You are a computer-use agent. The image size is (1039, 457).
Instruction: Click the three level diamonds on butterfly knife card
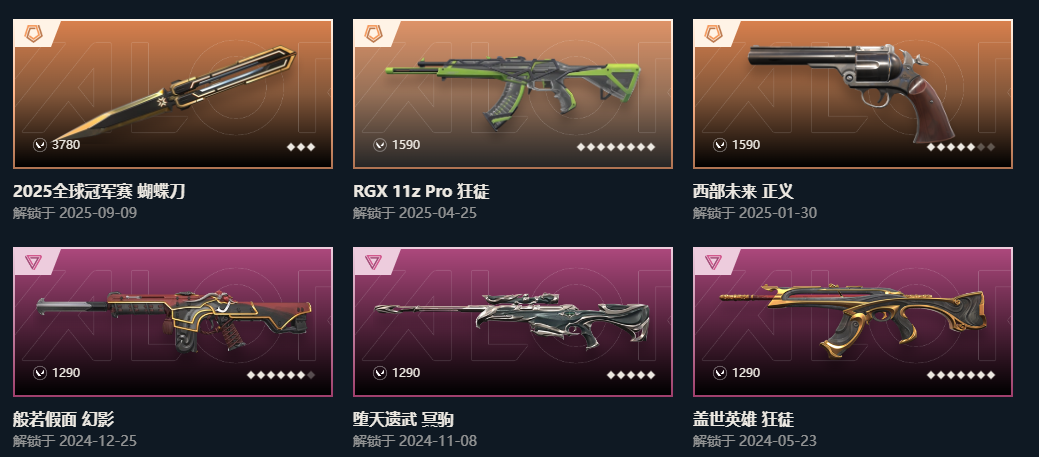[x=301, y=147]
